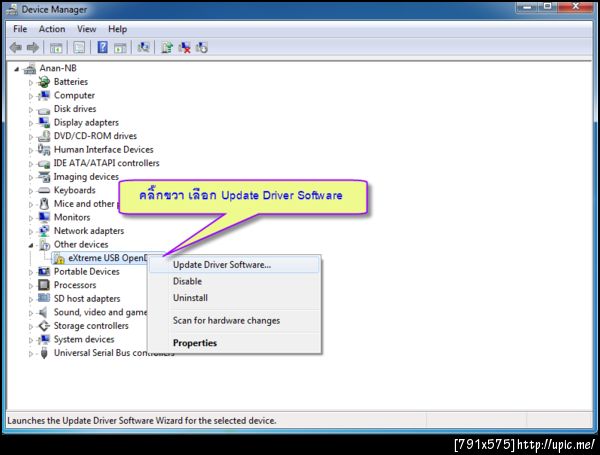The image size is (600, 455).
Task: Collapse the Anan-NB root node
Action: pos(16,69)
